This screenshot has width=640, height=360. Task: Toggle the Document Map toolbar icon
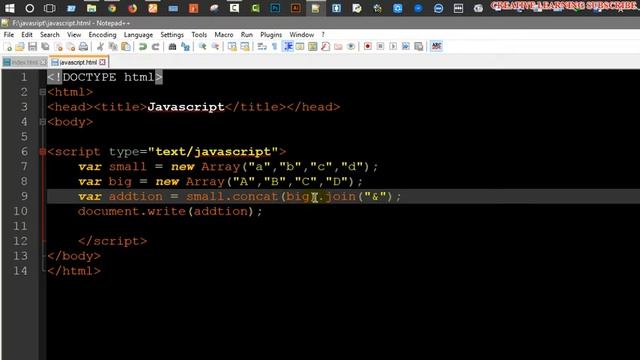[x=313, y=47]
